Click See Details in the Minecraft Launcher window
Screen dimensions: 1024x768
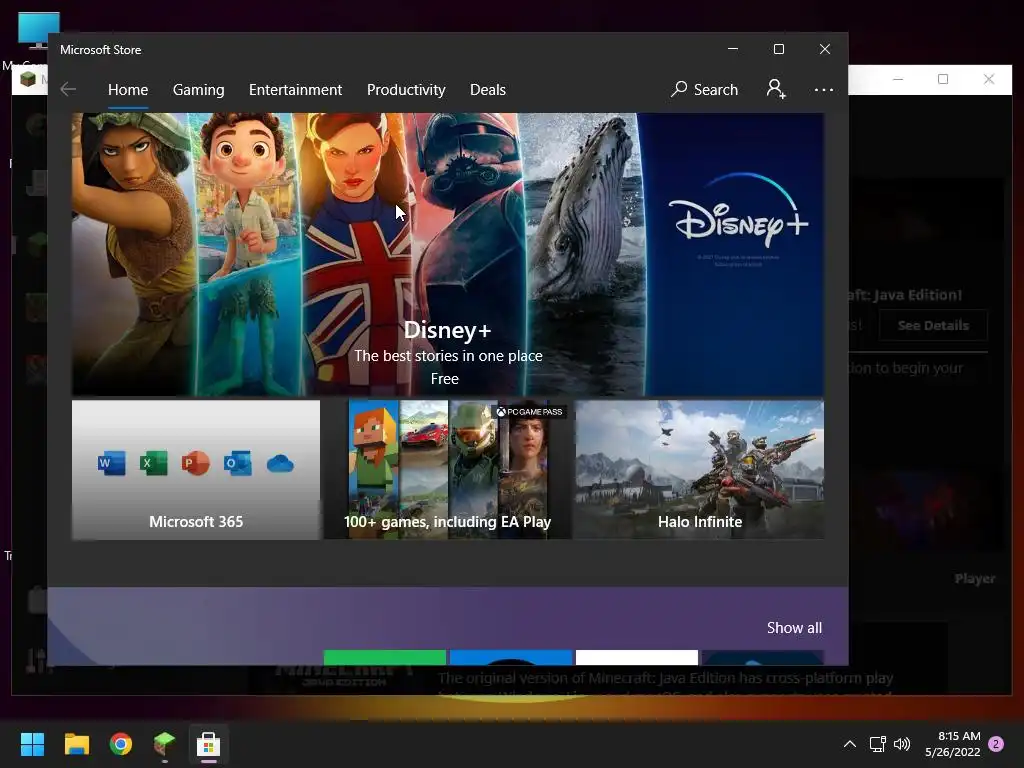[933, 325]
